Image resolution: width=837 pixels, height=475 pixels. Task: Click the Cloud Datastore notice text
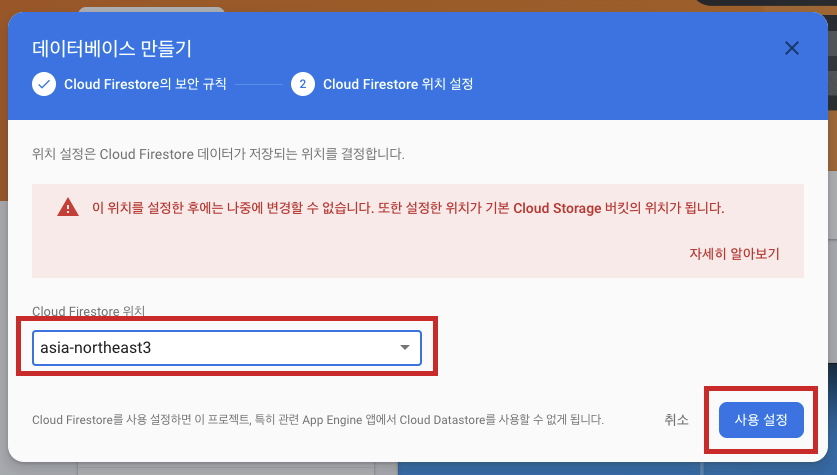318,420
